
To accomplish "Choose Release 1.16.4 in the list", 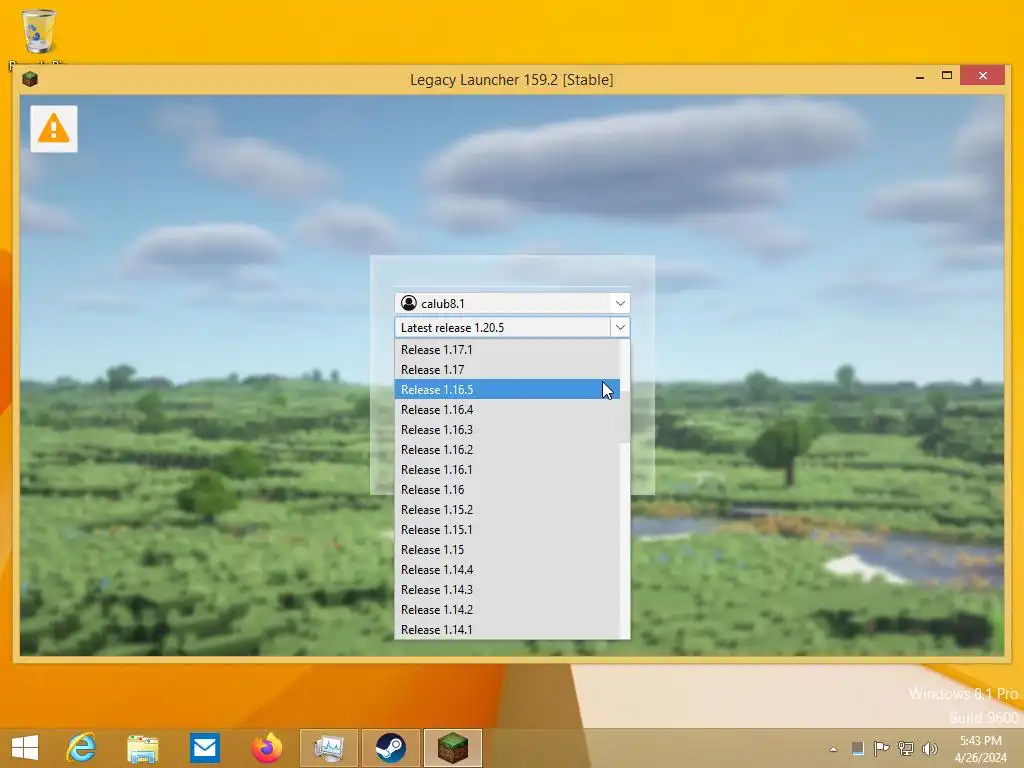I will (507, 409).
